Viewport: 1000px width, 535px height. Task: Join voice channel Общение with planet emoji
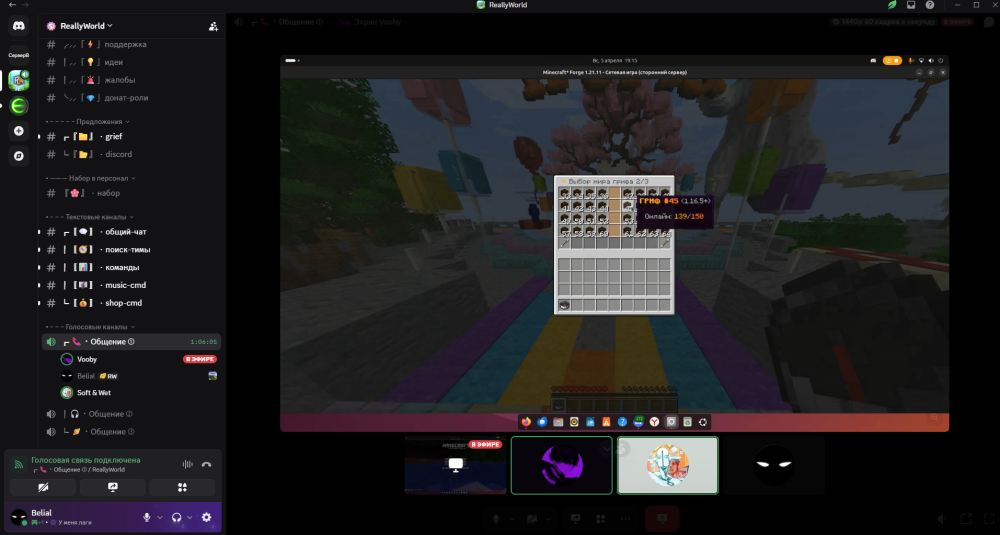coord(132,432)
